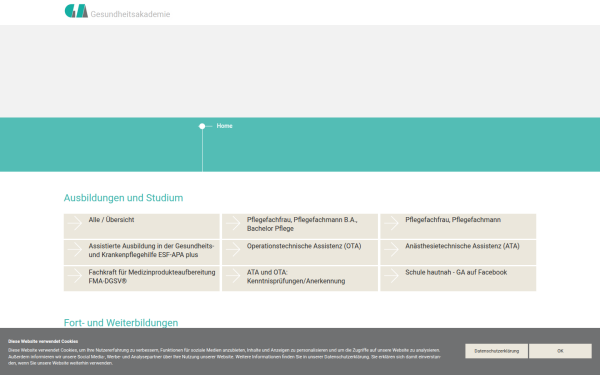
Task: Click the Ausbildungen und Studium heading
Action: 123,198
